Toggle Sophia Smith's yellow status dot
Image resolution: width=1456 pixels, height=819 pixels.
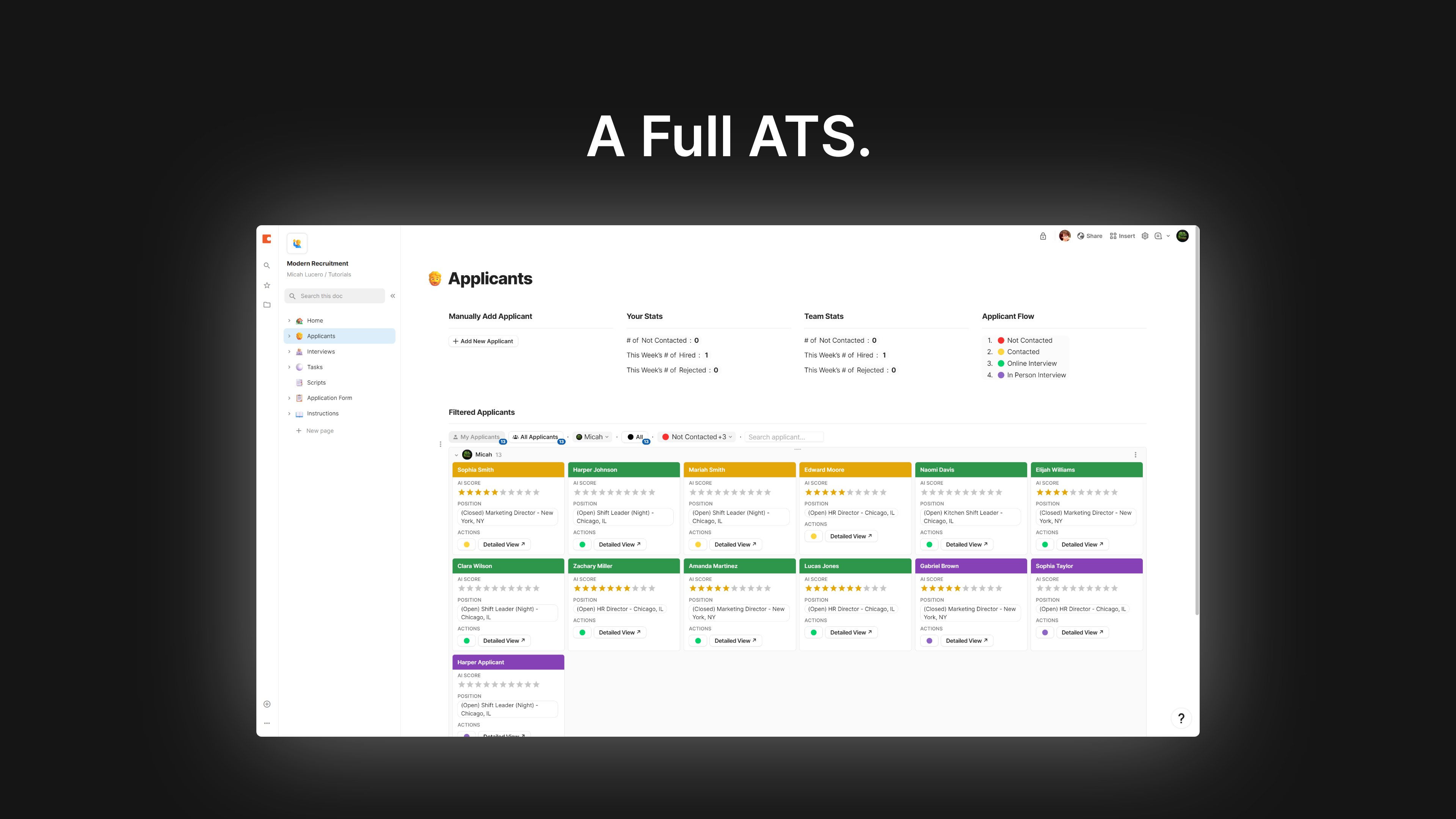tap(466, 545)
